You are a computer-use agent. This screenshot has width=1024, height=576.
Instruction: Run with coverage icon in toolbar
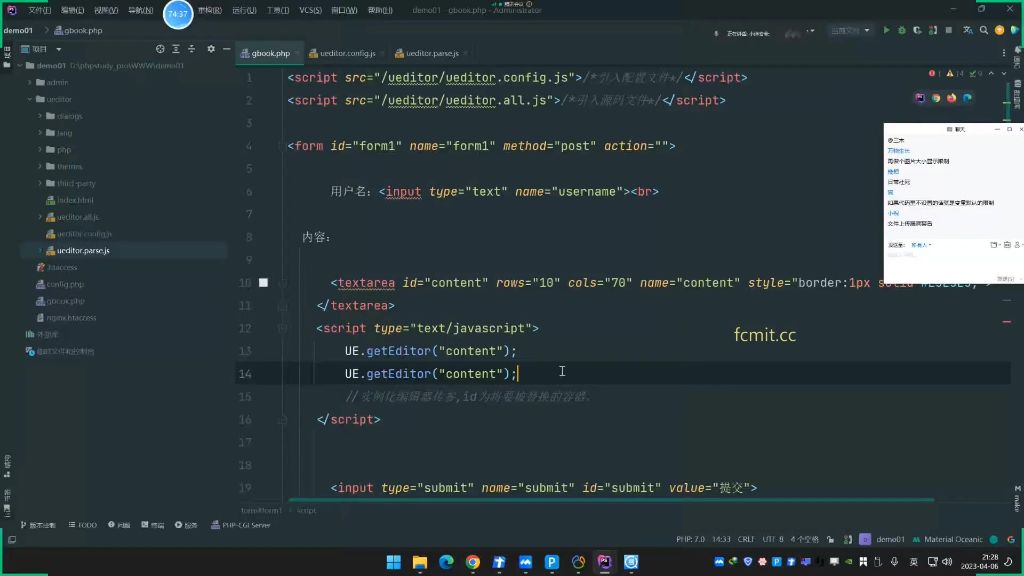(x=917, y=30)
